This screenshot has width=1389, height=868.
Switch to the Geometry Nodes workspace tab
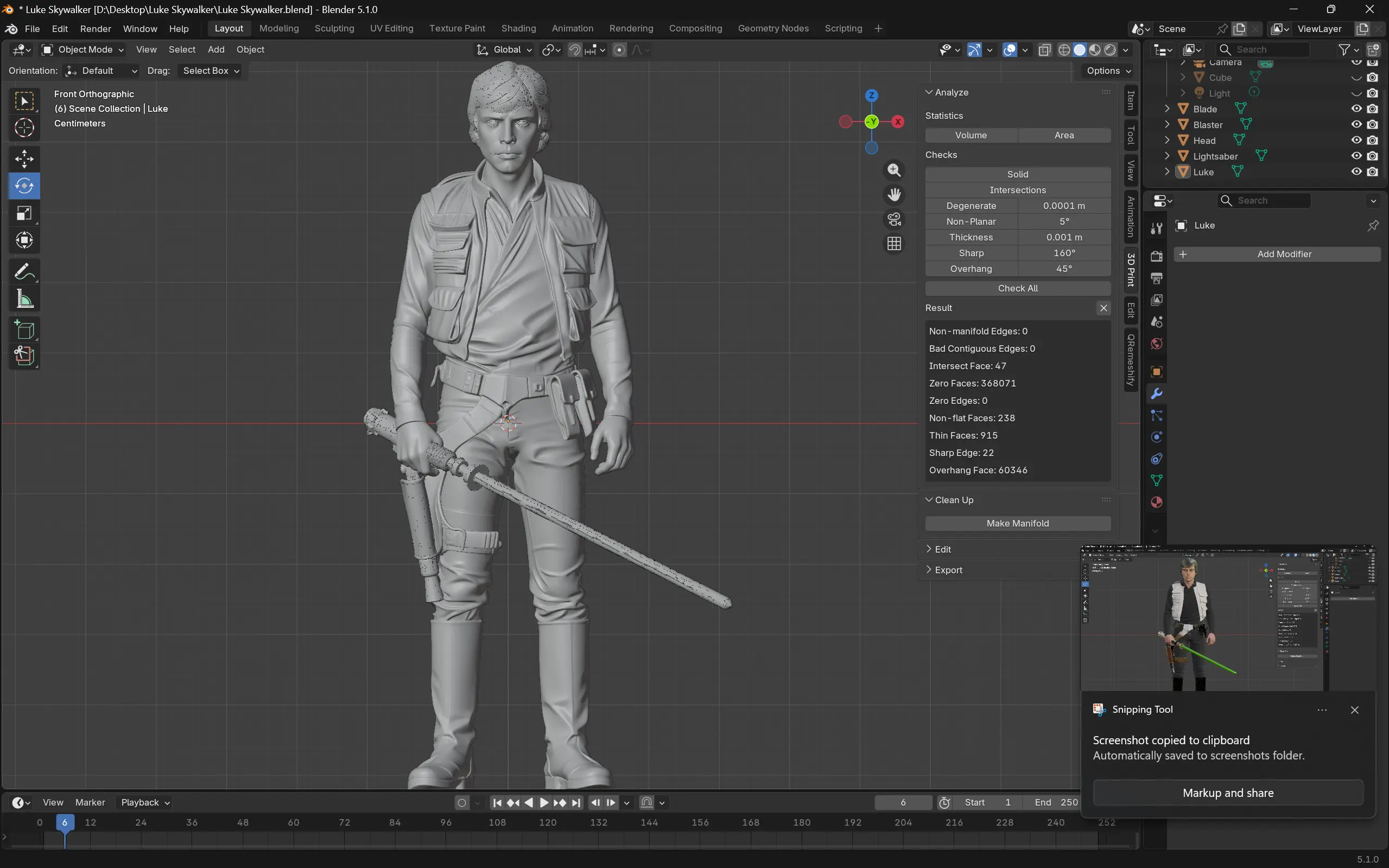pyautogui.click(x=773, y=29)
